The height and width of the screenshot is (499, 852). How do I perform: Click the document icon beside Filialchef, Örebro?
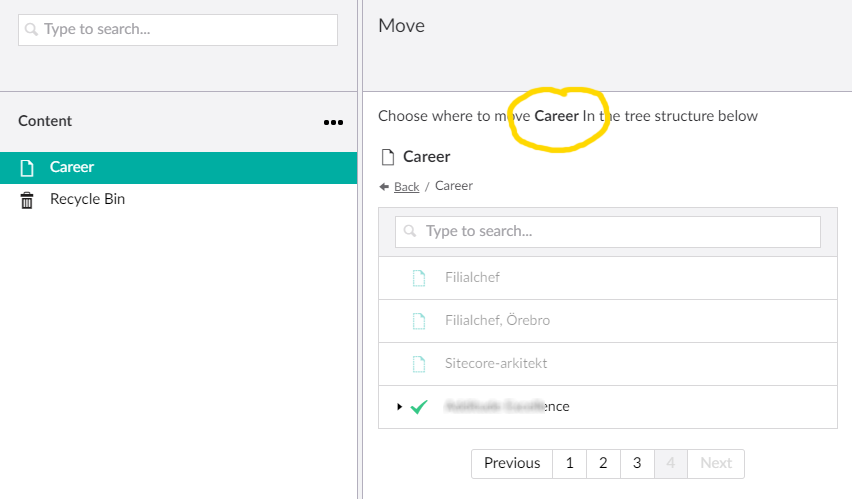click(420, 321)
